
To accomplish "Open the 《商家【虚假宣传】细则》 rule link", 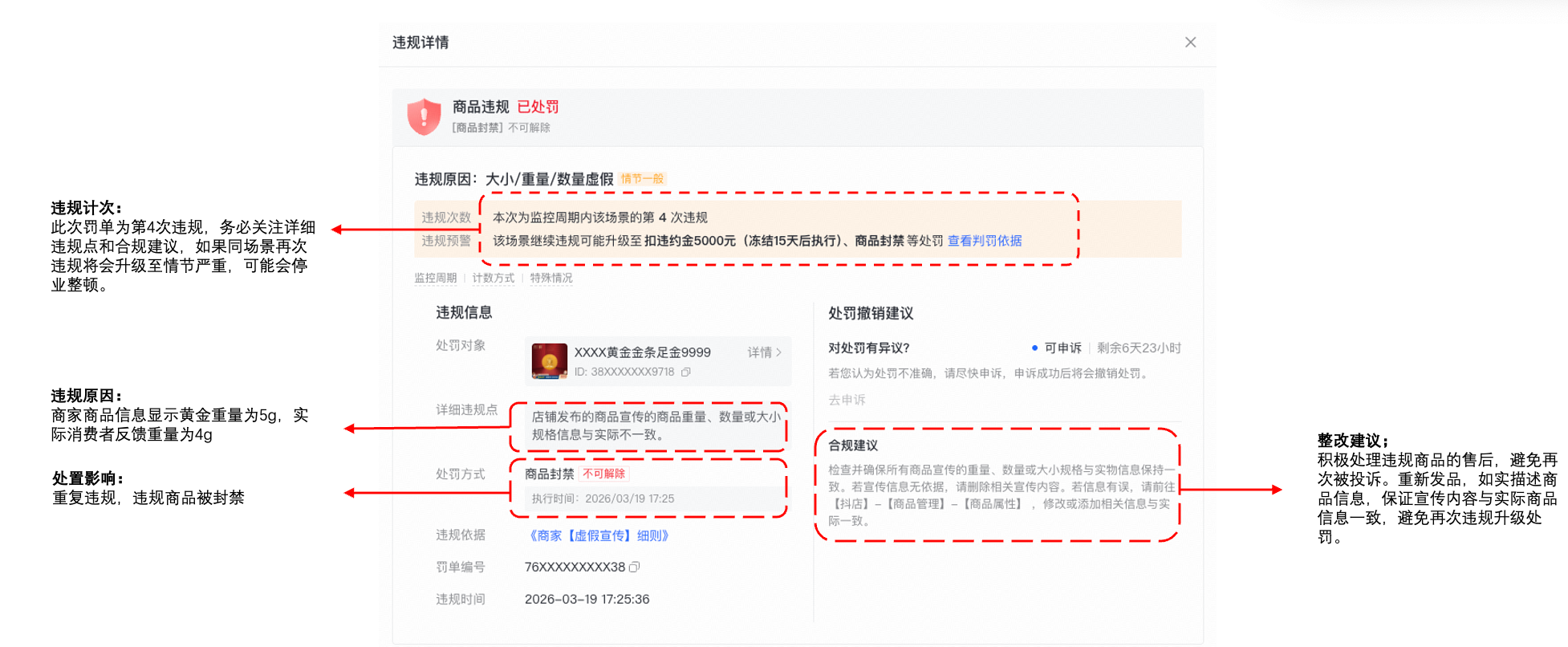I will (x=599, y=535).
